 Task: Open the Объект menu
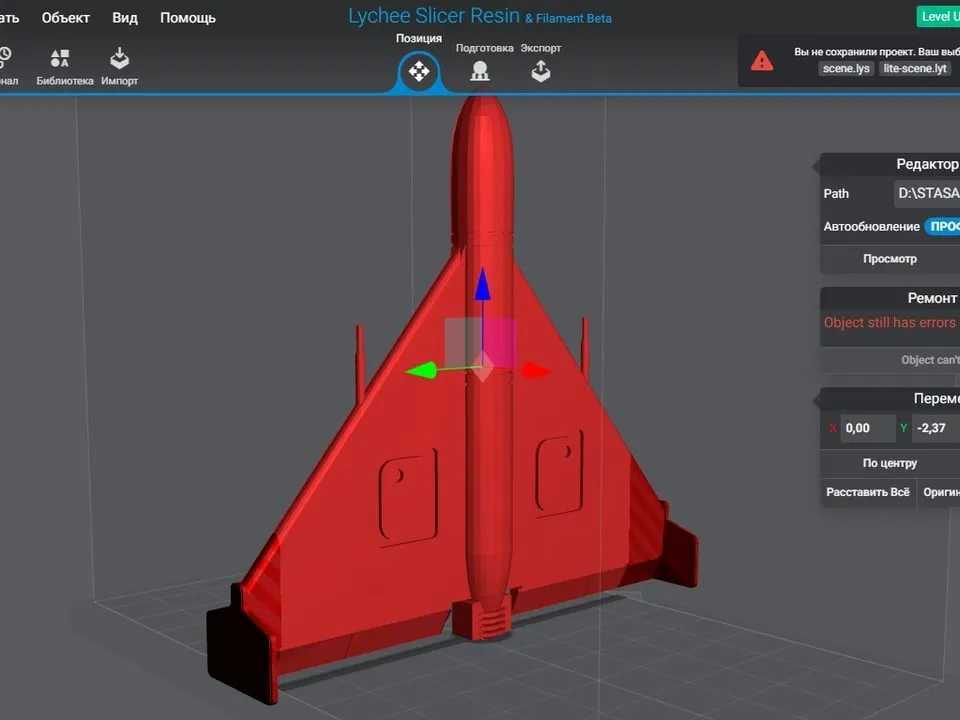(65, 17)
